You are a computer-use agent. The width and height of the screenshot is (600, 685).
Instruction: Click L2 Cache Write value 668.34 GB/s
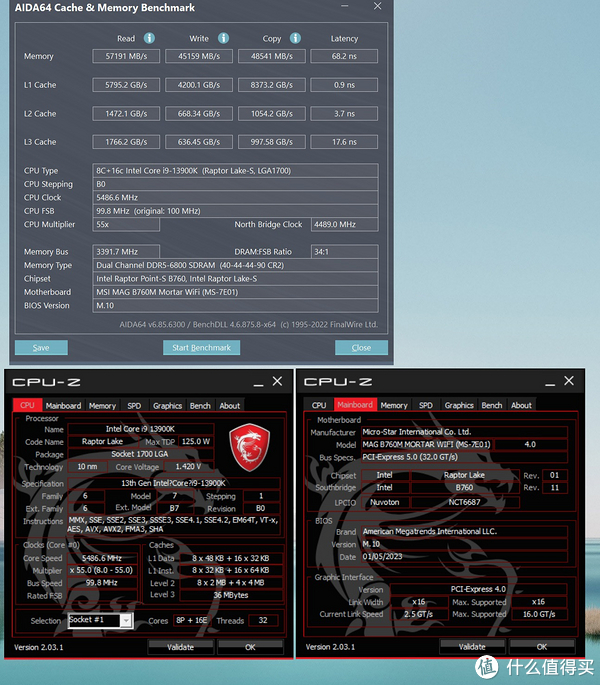[199, 114]
